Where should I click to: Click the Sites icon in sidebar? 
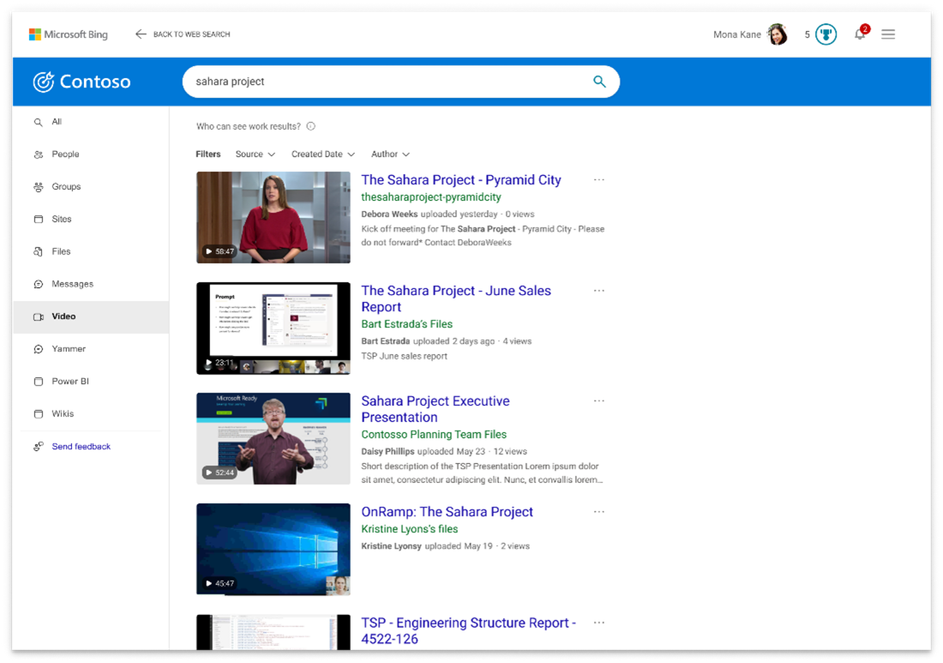pyautogui.click(x=38, y=219)
